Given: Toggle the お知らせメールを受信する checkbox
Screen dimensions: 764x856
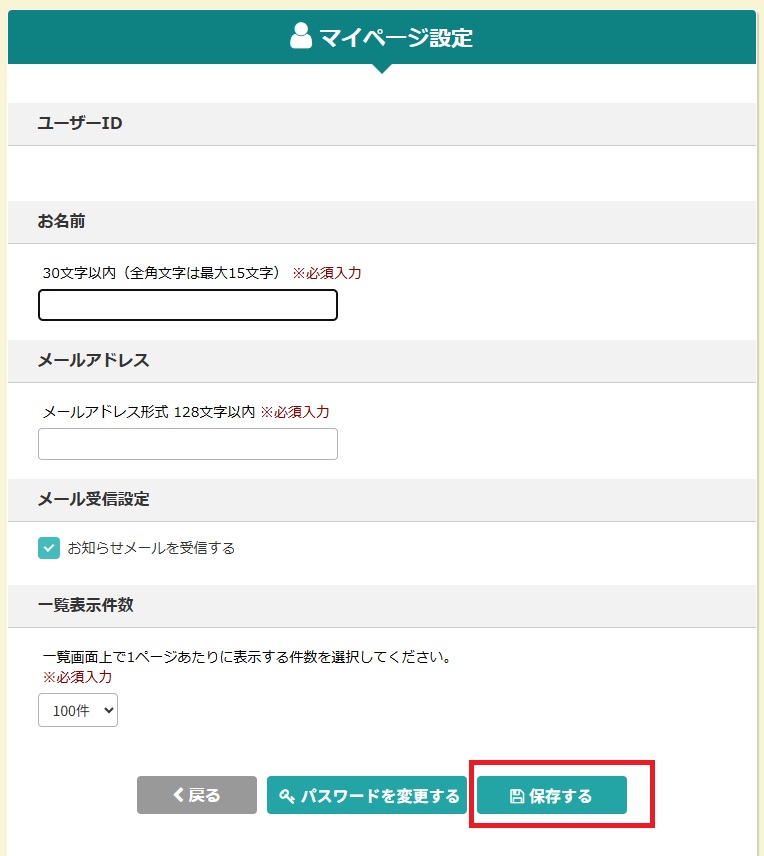Looking at the screenshot, I should pyautogui.click(x=49, y=548).
